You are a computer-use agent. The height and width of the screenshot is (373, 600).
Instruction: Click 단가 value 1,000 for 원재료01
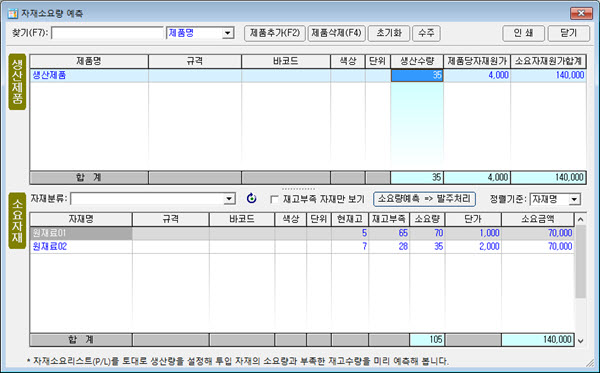point(473,233)
